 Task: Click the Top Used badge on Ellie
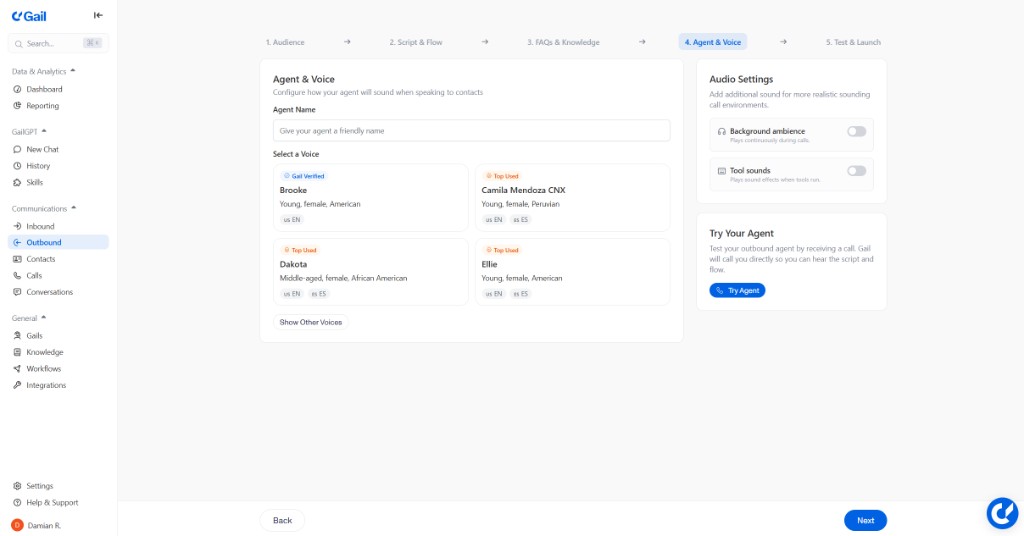pyautogui.click(x=502, y=250)
